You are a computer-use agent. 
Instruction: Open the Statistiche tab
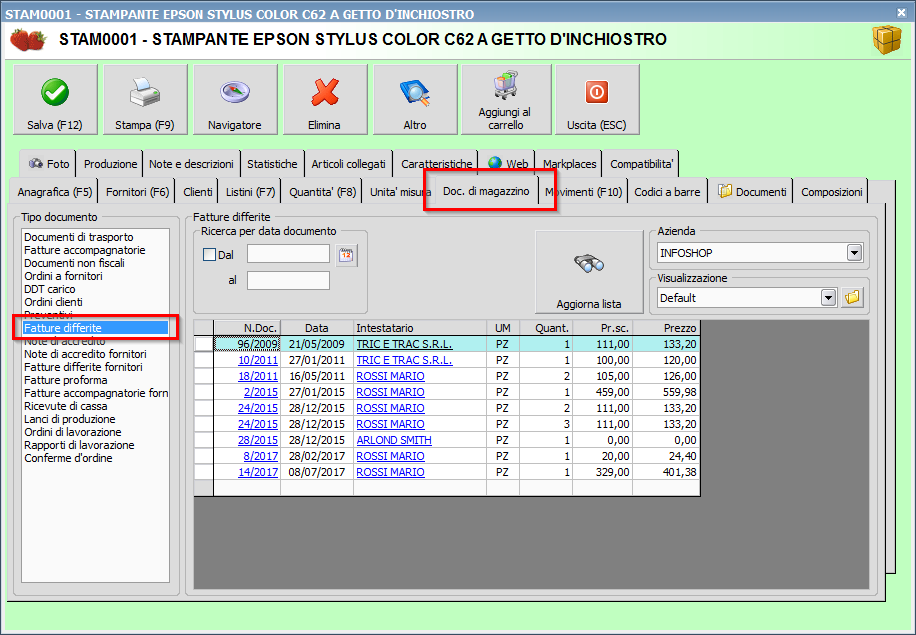(272, 164)
